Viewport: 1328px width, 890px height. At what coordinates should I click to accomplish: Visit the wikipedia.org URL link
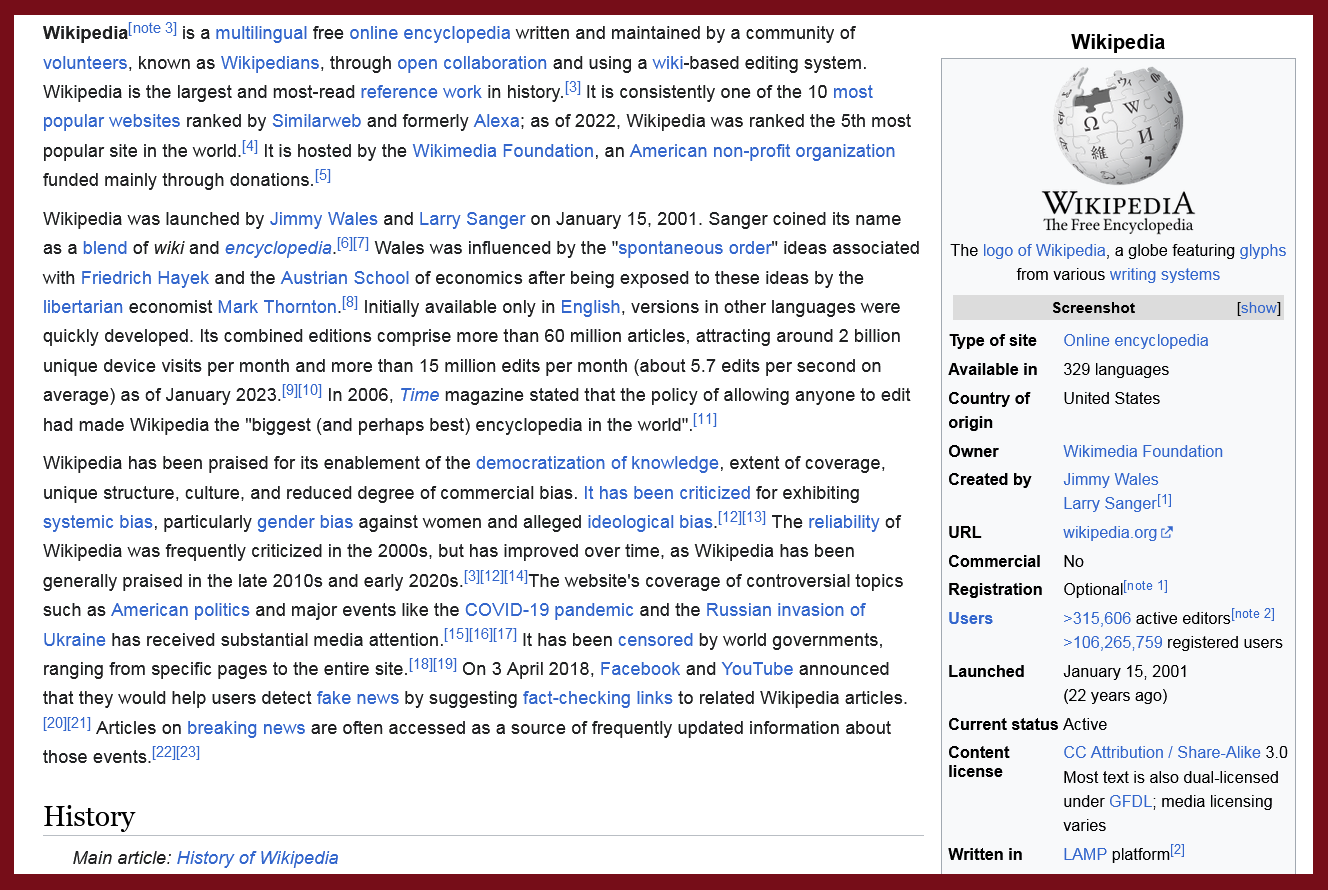click(1110, 533)
